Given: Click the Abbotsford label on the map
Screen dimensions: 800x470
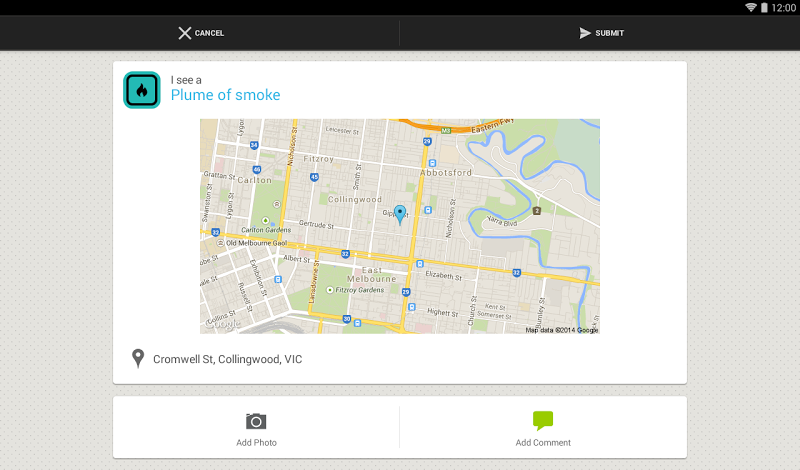Looking at the screenshot, I should 446,172.
